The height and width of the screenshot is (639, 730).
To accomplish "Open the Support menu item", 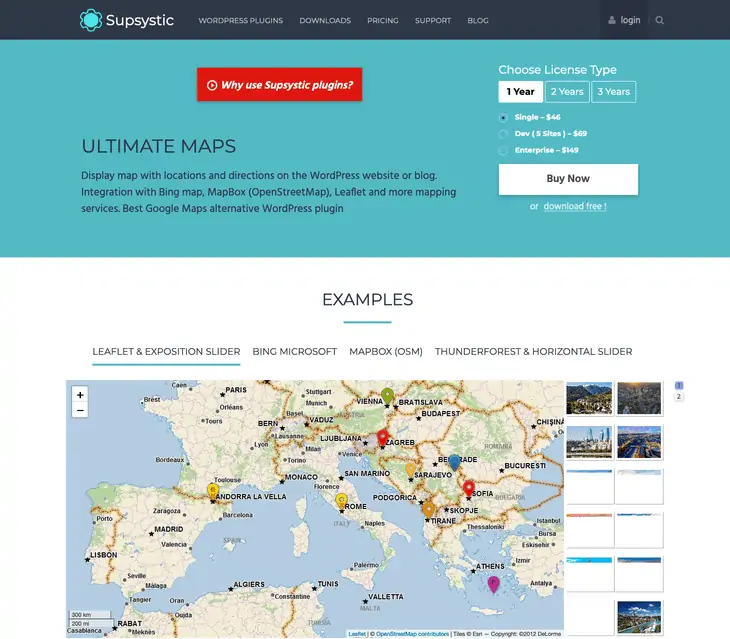I will pyautogui.click(x=433, y=20).
